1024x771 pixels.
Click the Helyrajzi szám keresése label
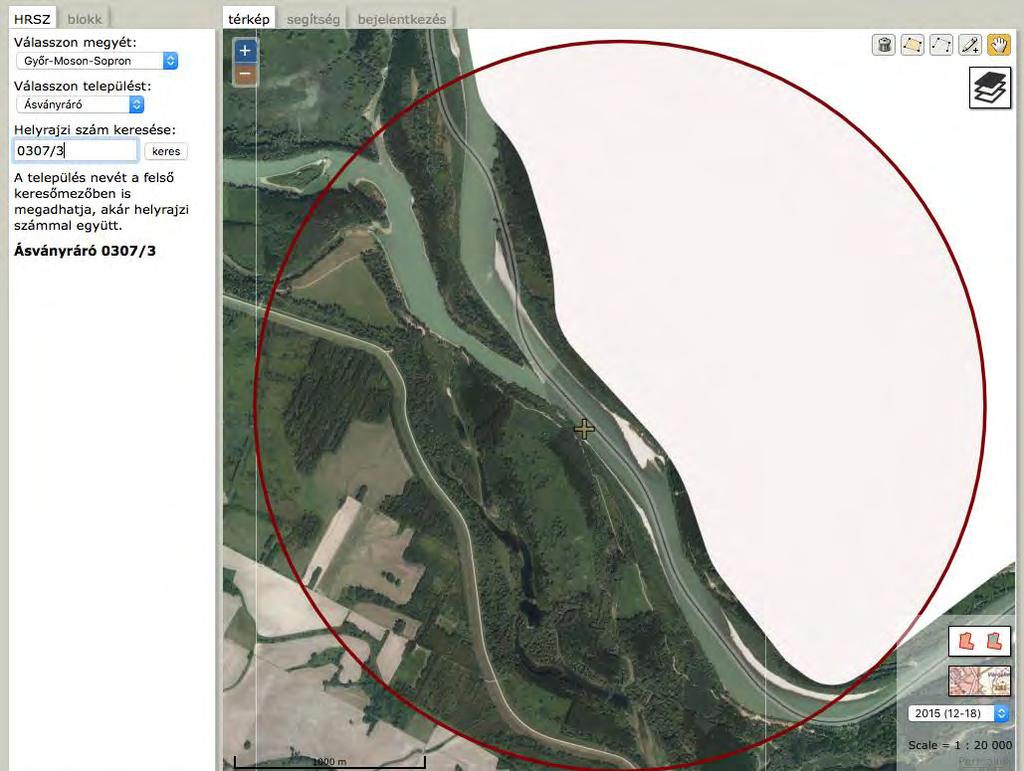(x=95, y=130)
